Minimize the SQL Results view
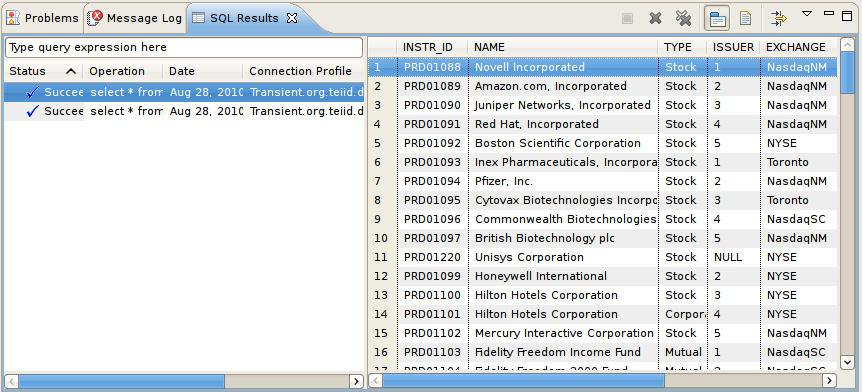Viewport: 862px width, 392px height. (x=829, y=13)
